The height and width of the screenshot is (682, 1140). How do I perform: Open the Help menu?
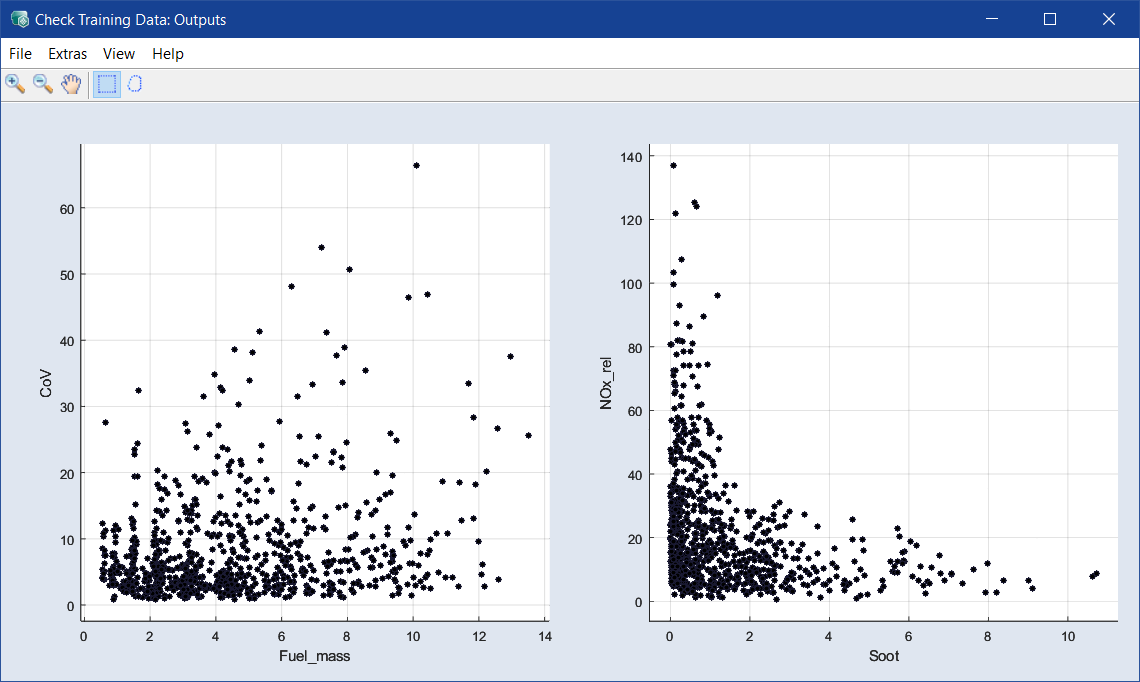pos(168,54)
